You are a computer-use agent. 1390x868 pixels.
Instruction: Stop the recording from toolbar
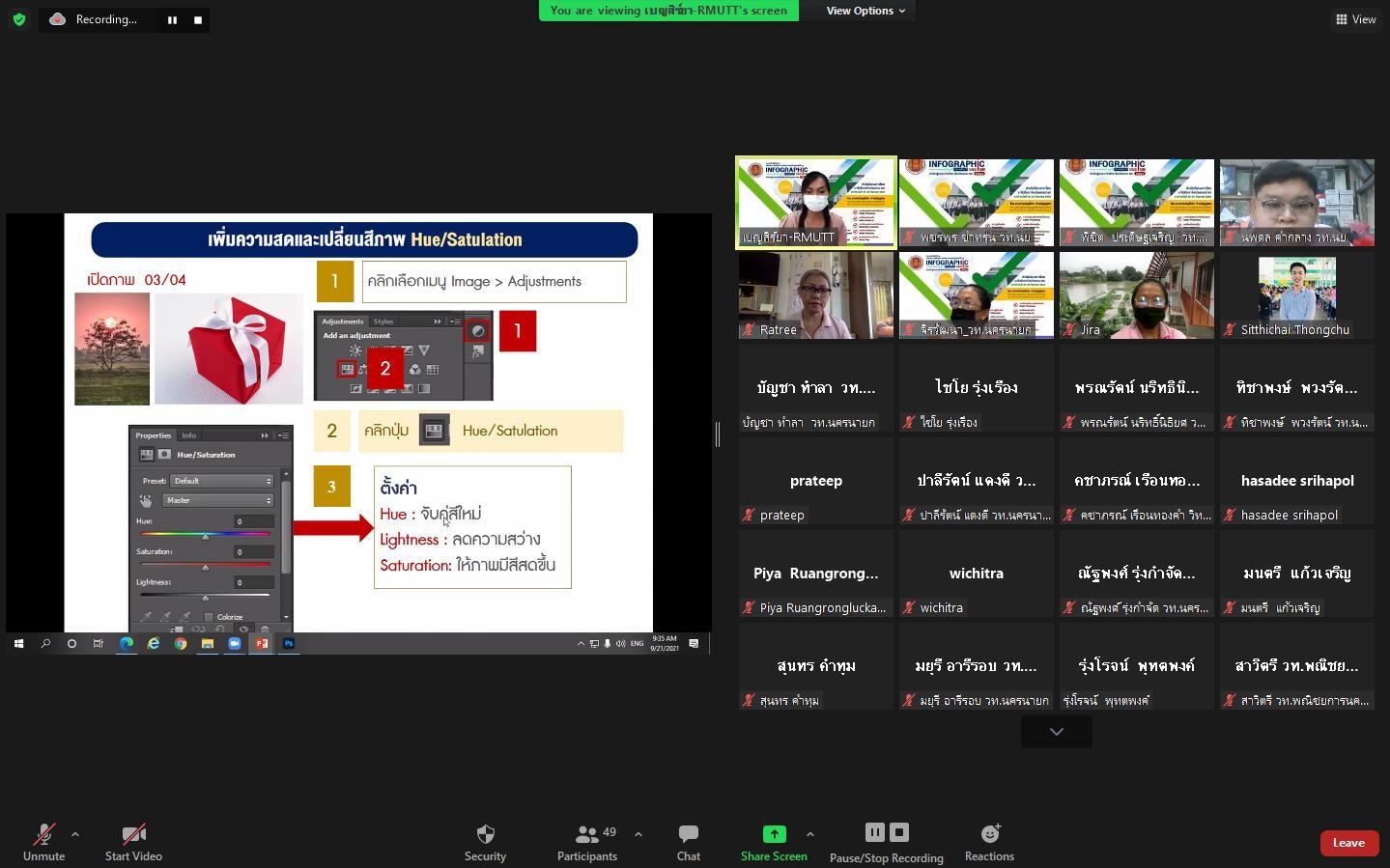coord(899,832)
